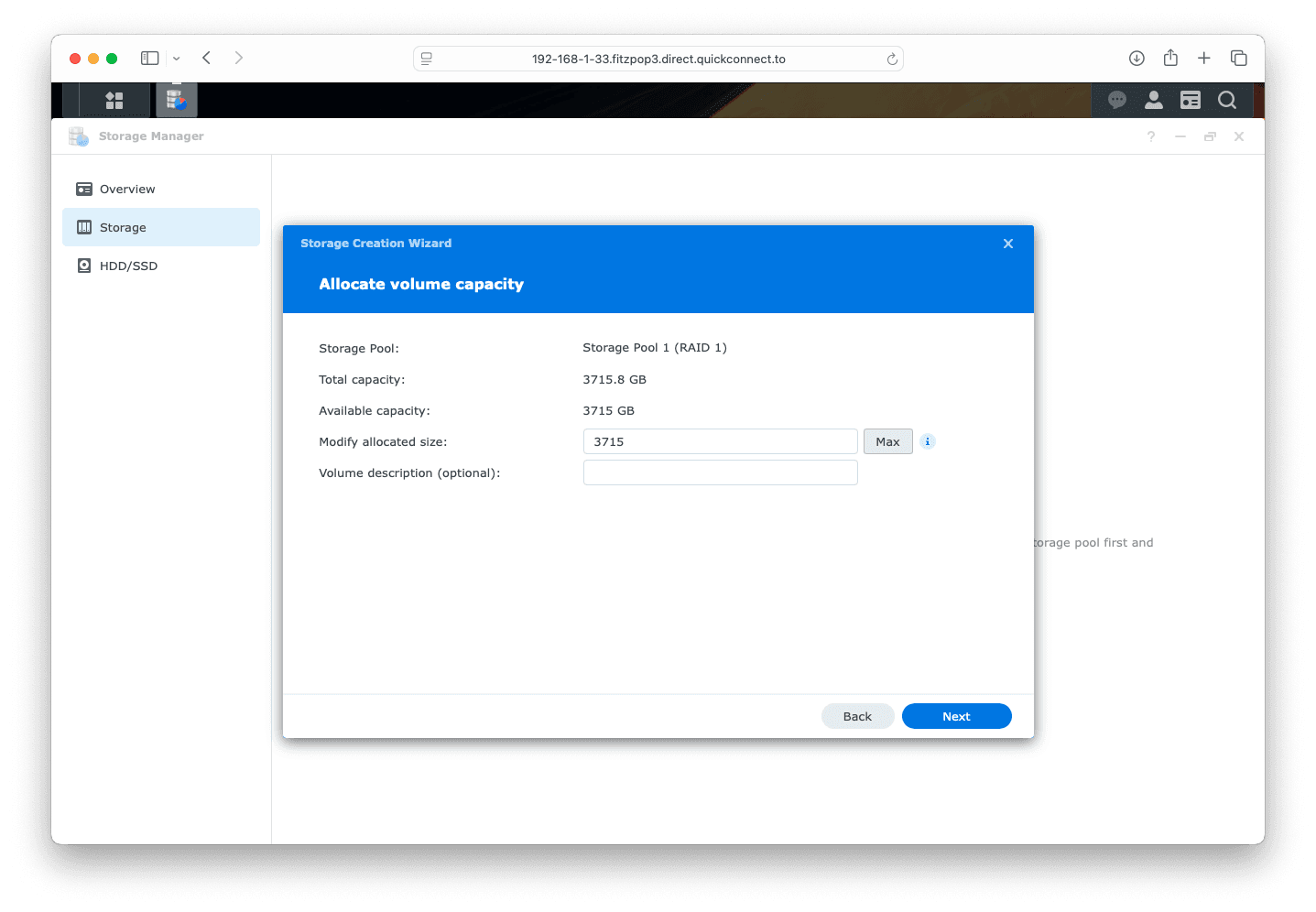Go Back to the previous wizard step
The height and width of the screenshot is (912, 1316).
click(857, 716)
